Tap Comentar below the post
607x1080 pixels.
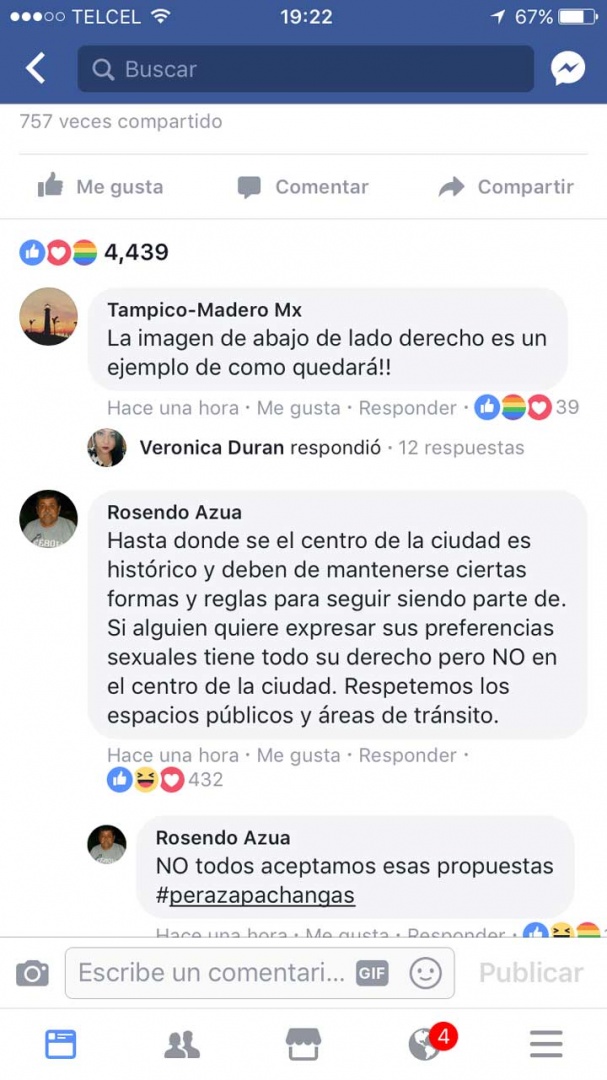pyautogui.click(x=303, y=186)
